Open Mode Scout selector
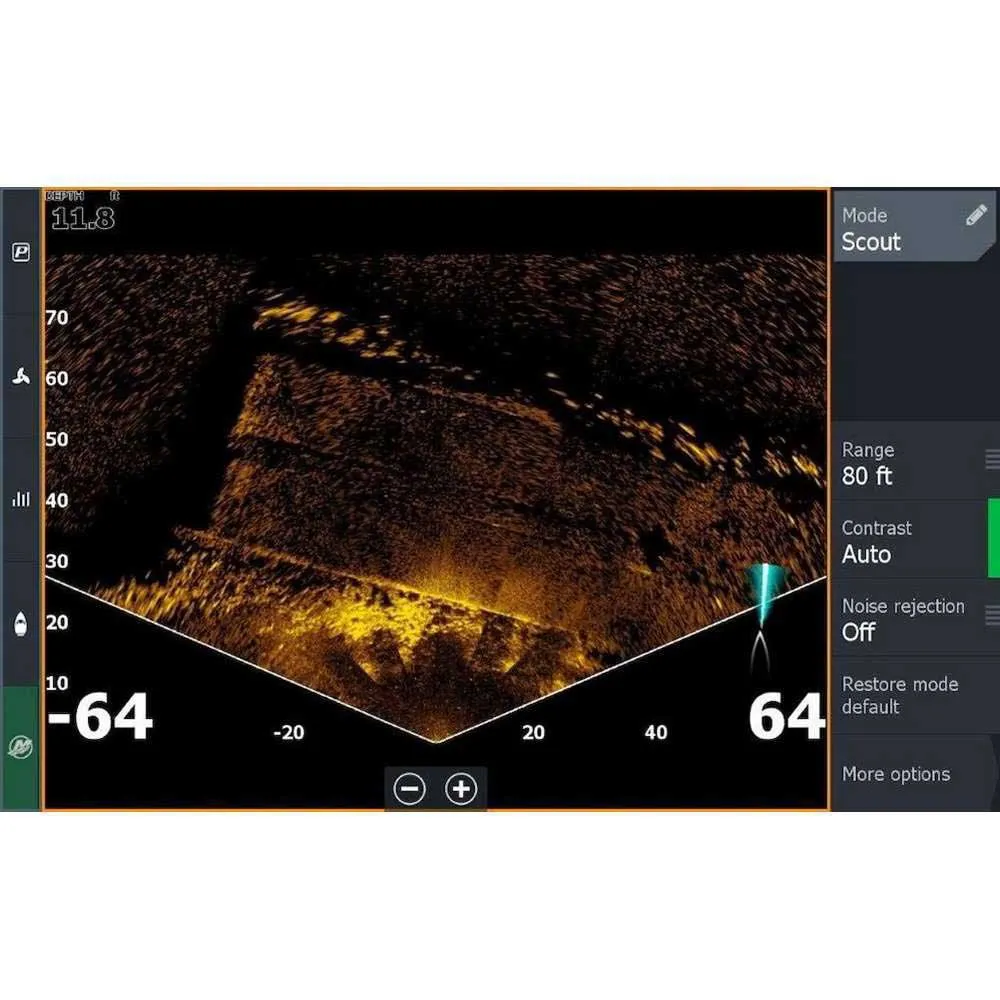The width and height of the screenshot is (1000, 1000). [x=900, y=229]
